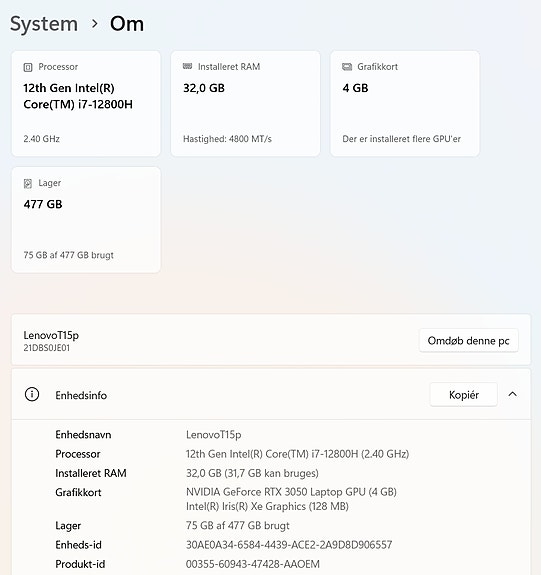
Task: Click the Grafikkort card icon
Action: (347, 67)
